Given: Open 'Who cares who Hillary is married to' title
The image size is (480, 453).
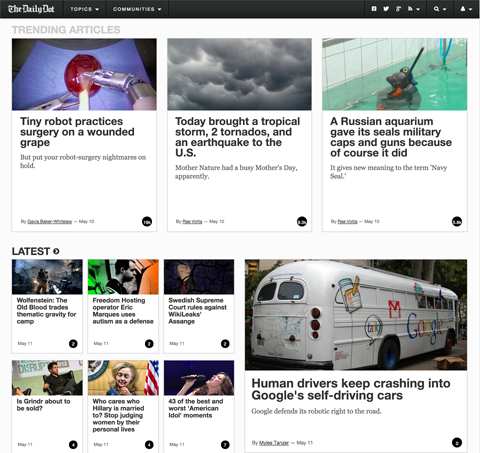Looking at the screenshot, I should [118, 415].
